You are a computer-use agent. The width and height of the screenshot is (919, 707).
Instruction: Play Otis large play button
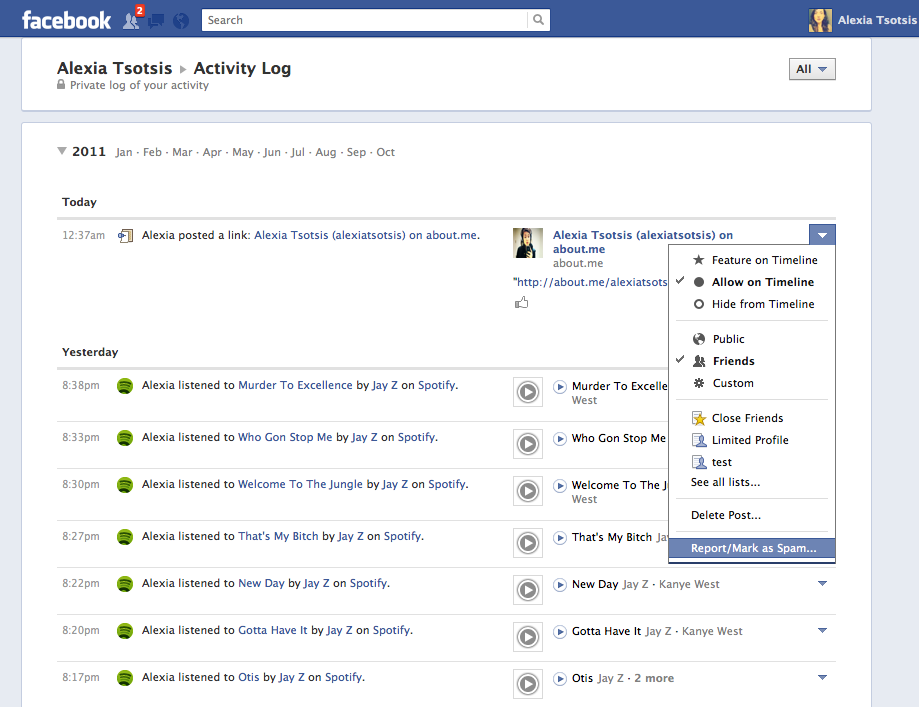tap(528, 684)
